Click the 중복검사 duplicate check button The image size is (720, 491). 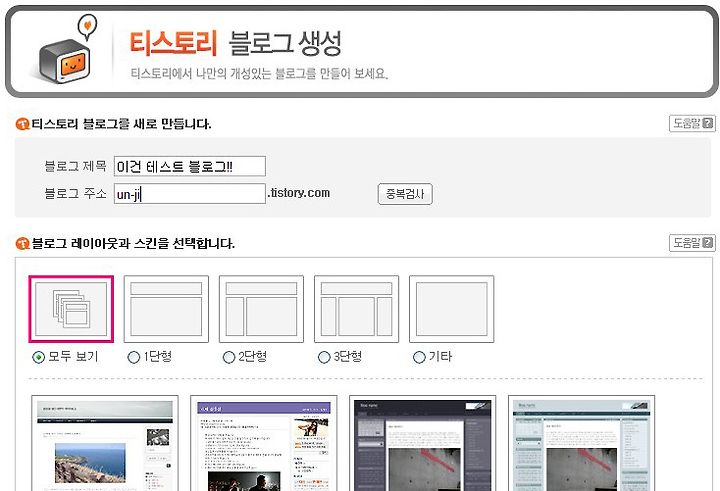click(x=405, y=194)
